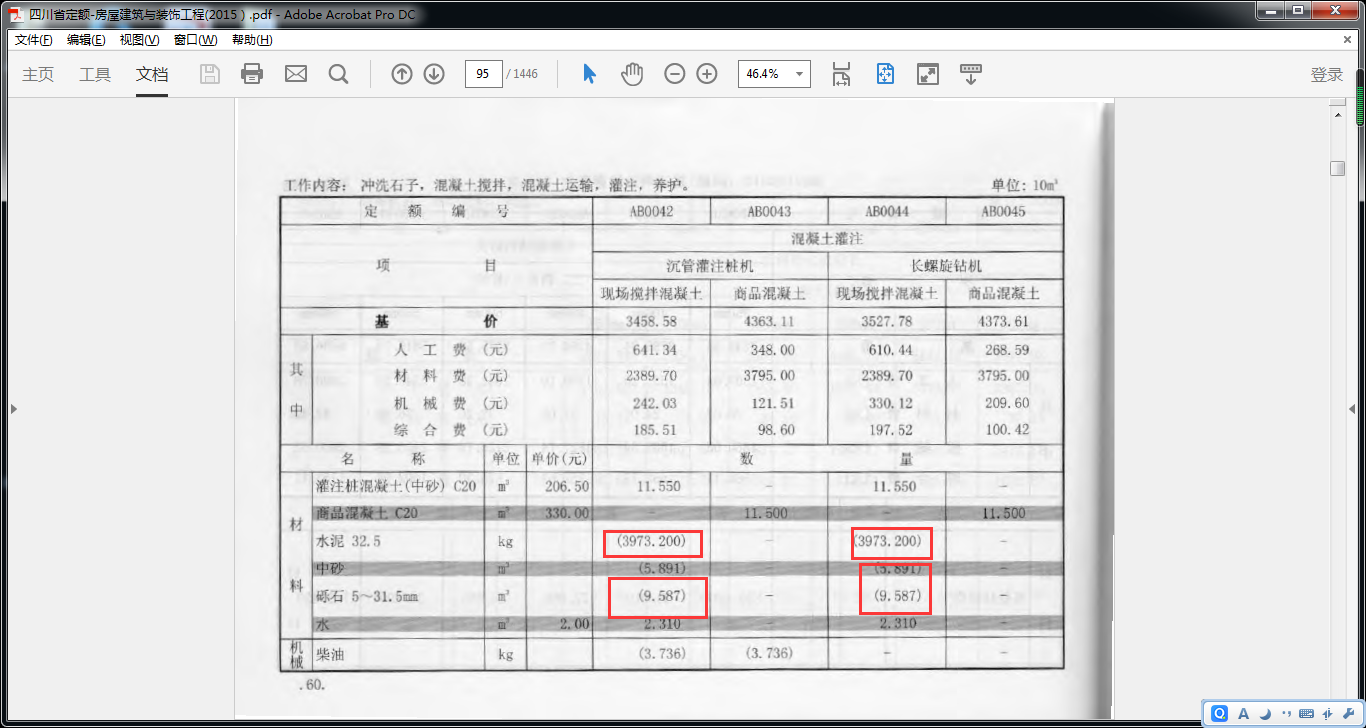This screenshot has height=728, width=1366.
Task: Switch to the 工具 tab
Action: tap(95, 75)
